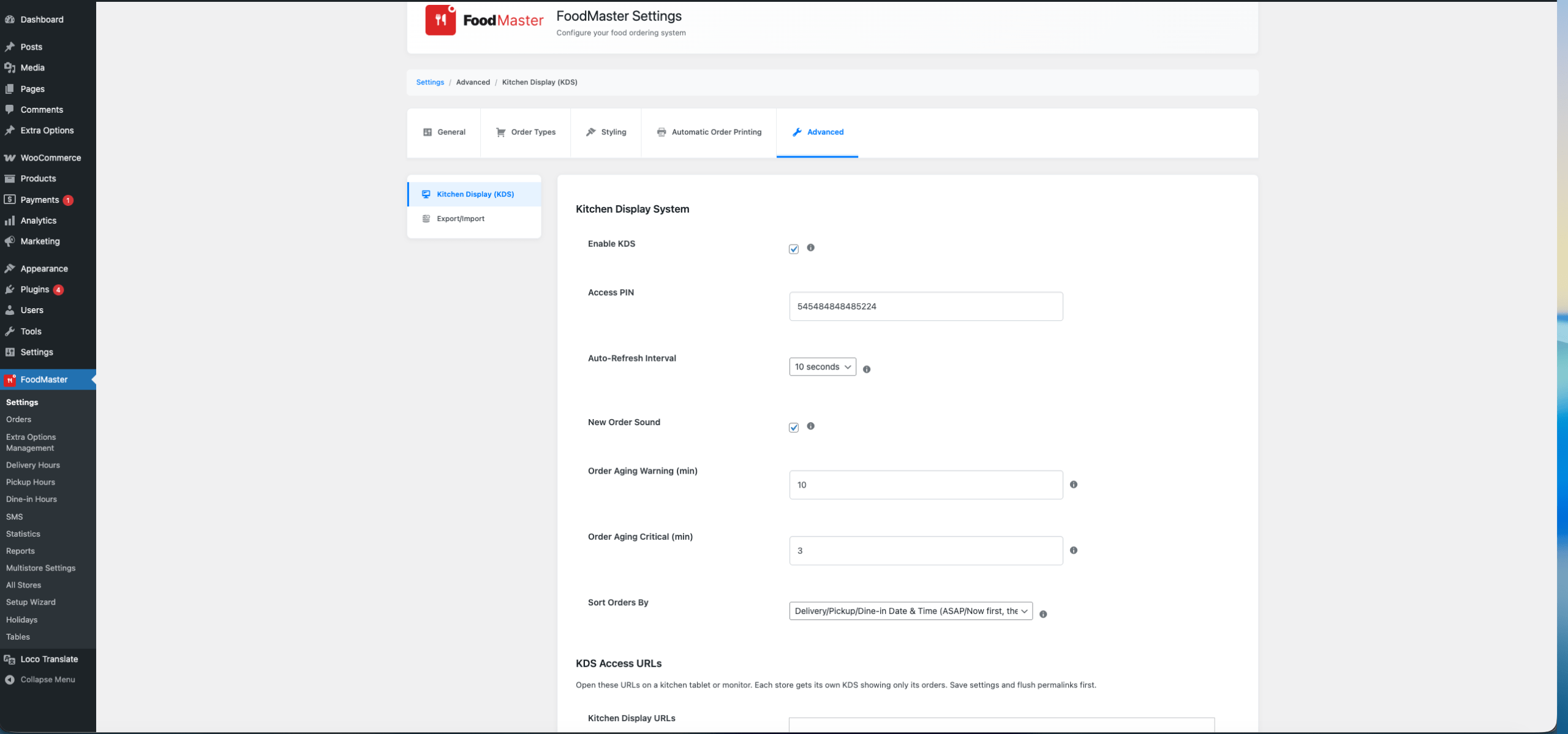Open Loco Translate from the sidebar

click(48, 659)
